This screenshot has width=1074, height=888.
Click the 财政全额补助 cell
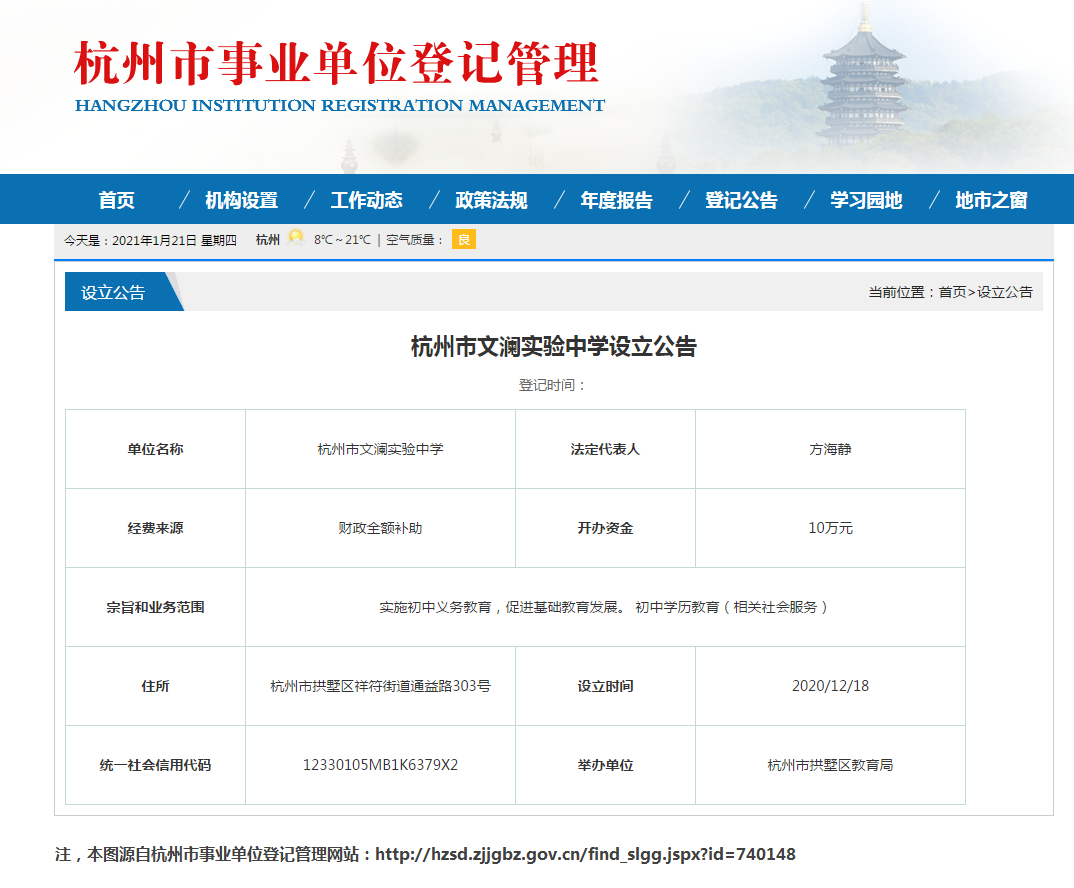(x=380, y=528)
